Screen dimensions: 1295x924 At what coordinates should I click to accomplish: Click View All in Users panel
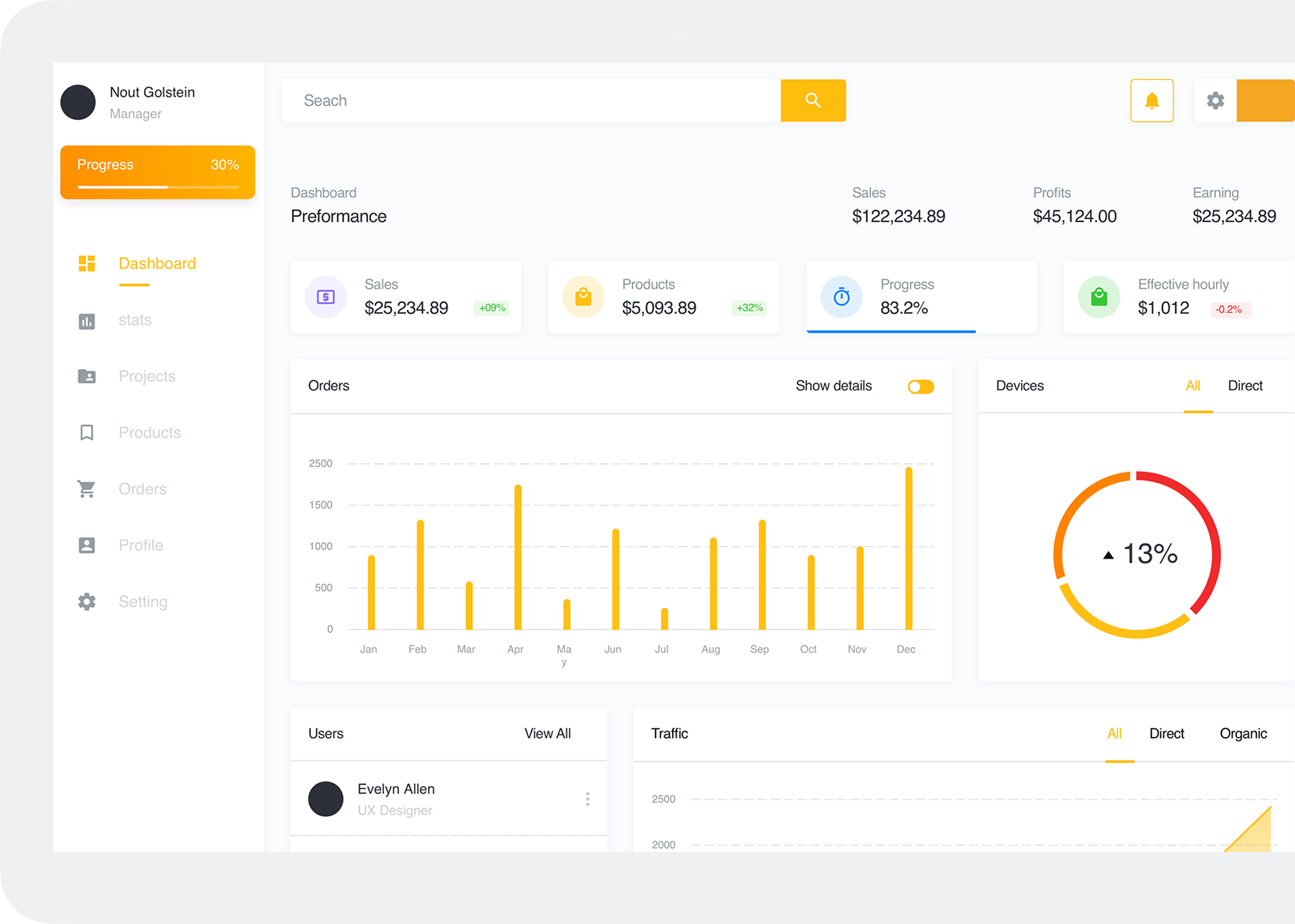click(x=547, y=734)
